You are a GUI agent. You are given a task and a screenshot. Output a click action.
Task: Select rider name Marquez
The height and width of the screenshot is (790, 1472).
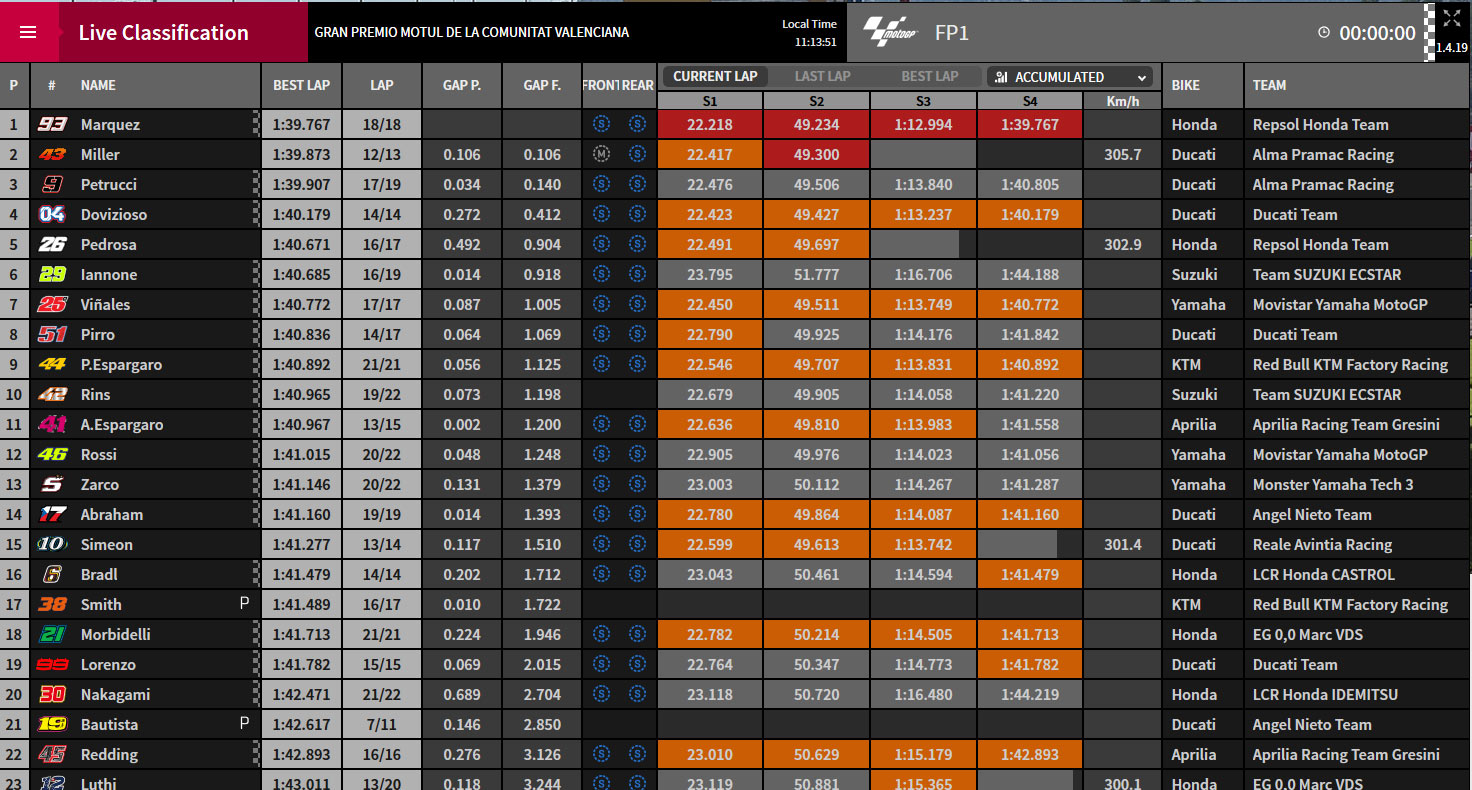pos(110,124)
